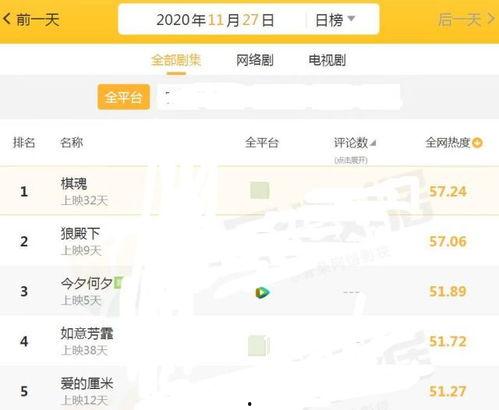Go to previous day arrow

pyautogui.click(x=7, y=19)
